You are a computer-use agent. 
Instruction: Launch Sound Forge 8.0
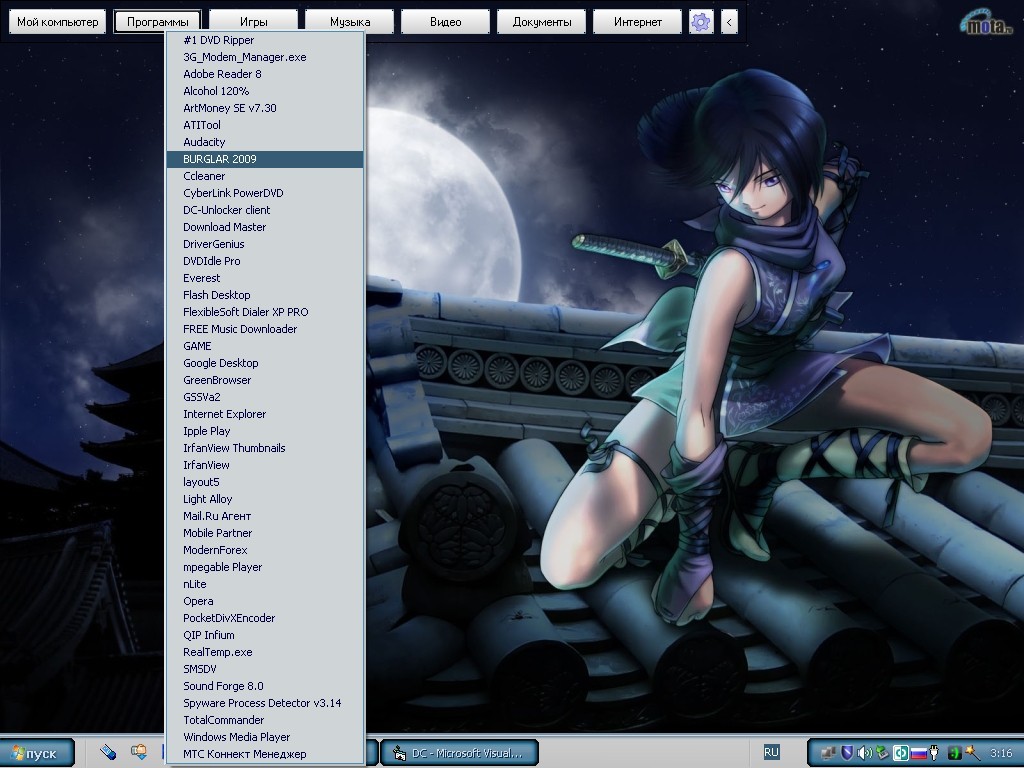[265, 686]
